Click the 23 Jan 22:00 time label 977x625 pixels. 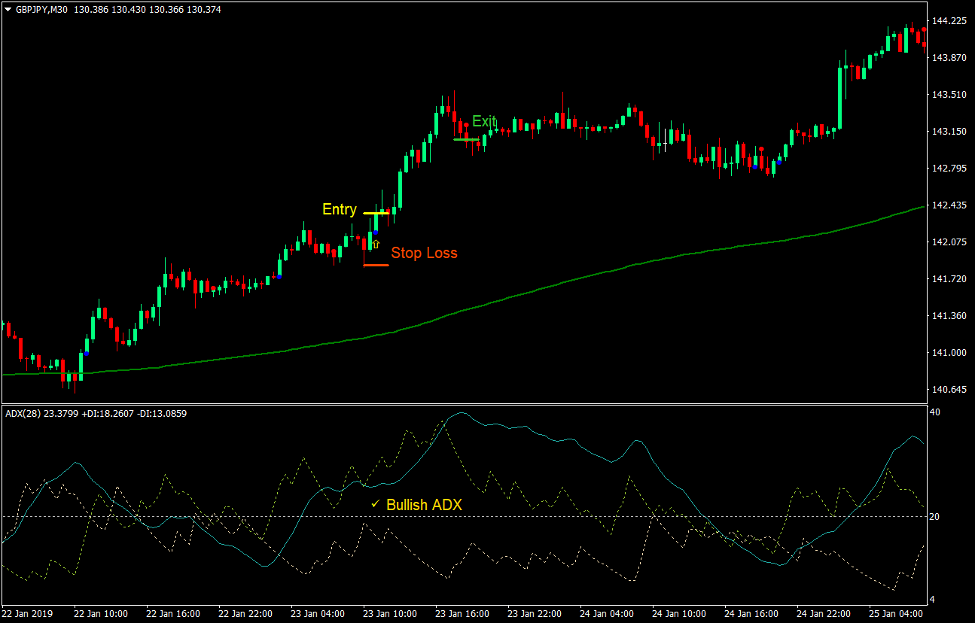535,614
